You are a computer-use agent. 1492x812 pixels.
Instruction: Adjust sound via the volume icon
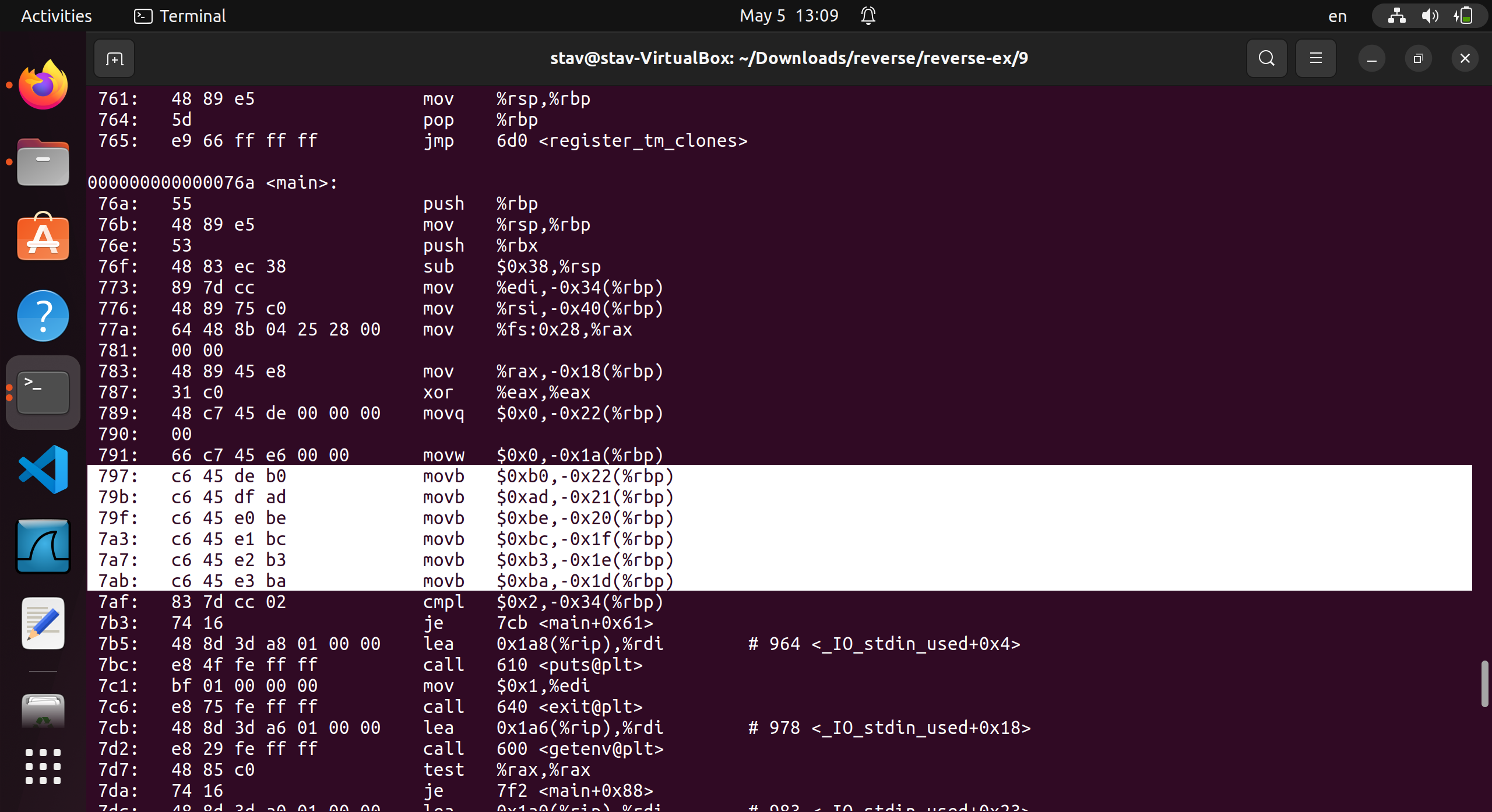[1430, 16]
